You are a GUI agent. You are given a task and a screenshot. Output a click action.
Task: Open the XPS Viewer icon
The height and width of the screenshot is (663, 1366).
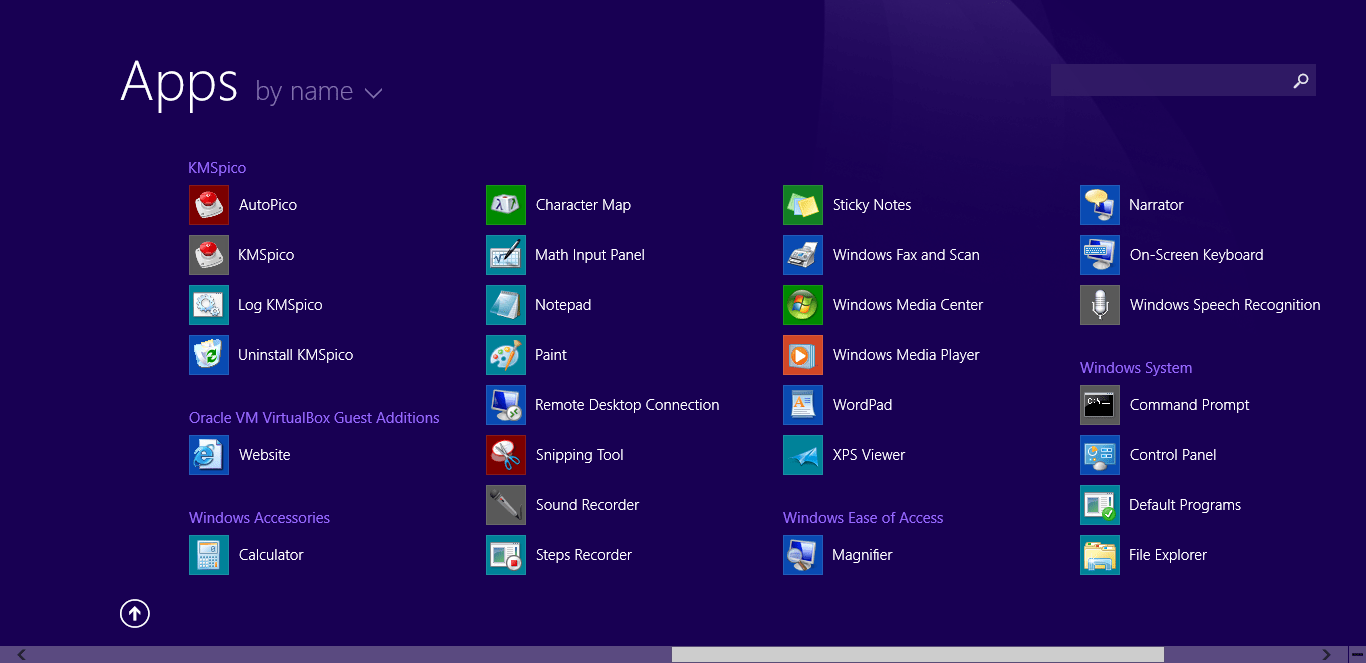[803, 455]
